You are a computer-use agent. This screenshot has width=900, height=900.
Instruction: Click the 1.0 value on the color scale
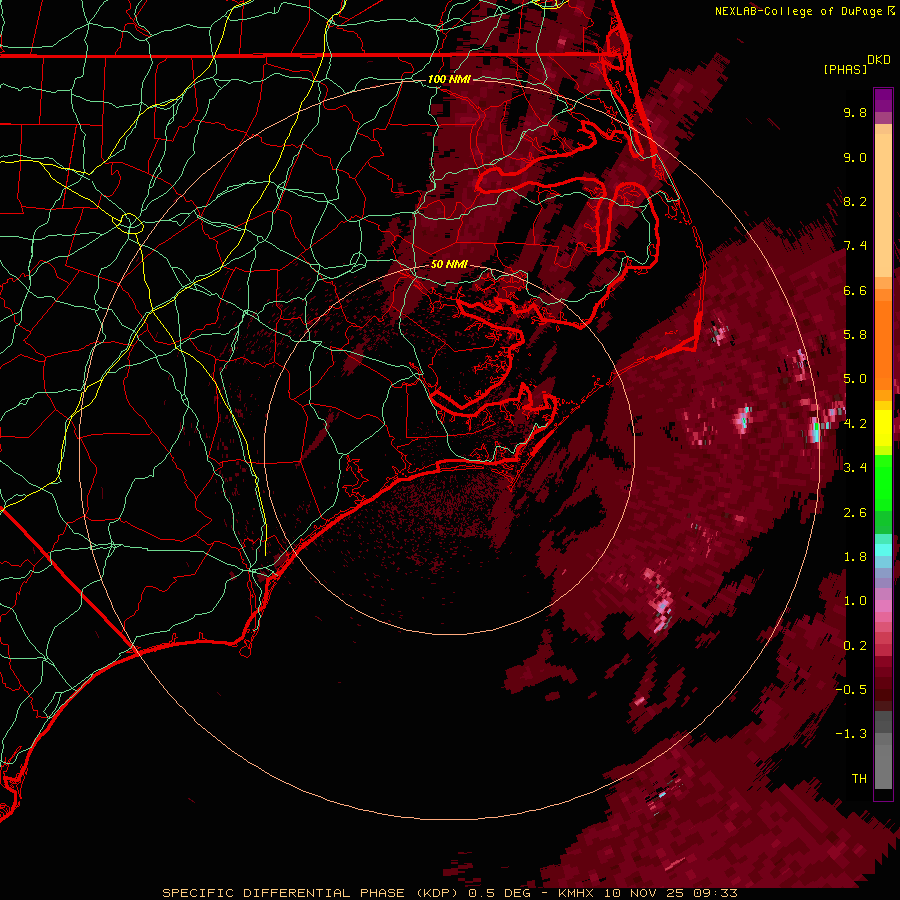[x=855, y=601]
